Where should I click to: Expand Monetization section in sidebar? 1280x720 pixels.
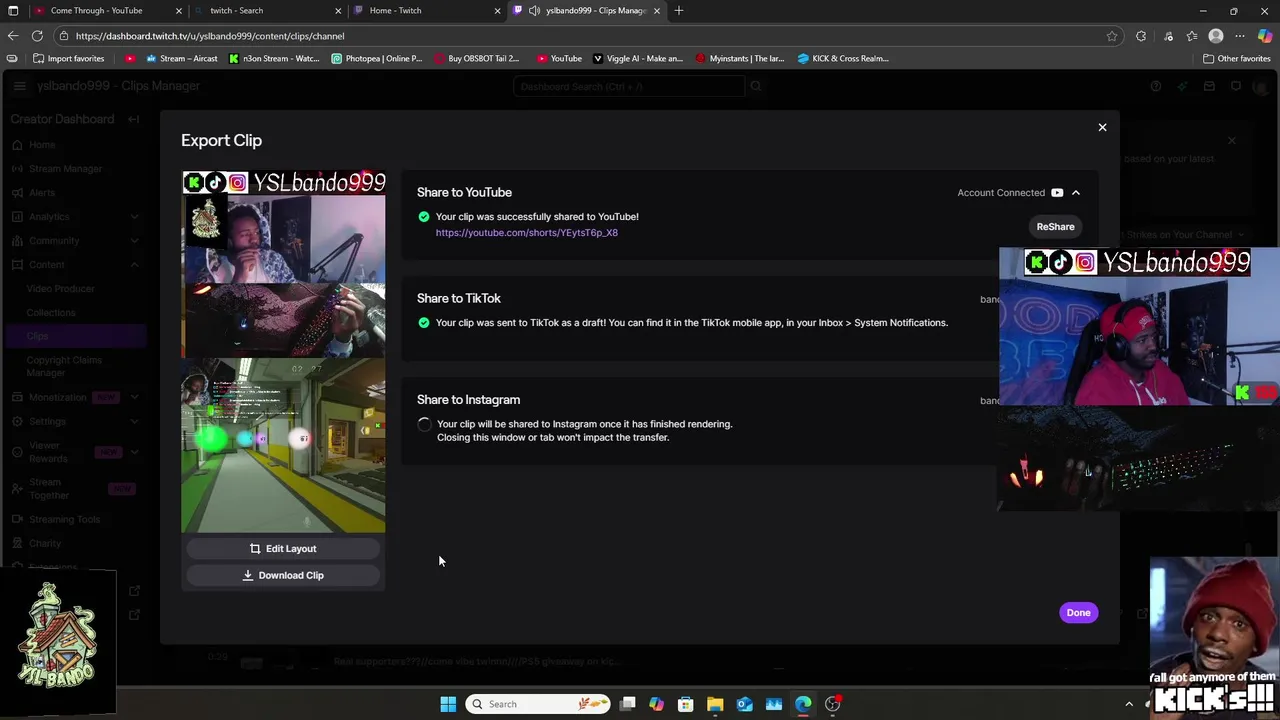coord(134,397)
